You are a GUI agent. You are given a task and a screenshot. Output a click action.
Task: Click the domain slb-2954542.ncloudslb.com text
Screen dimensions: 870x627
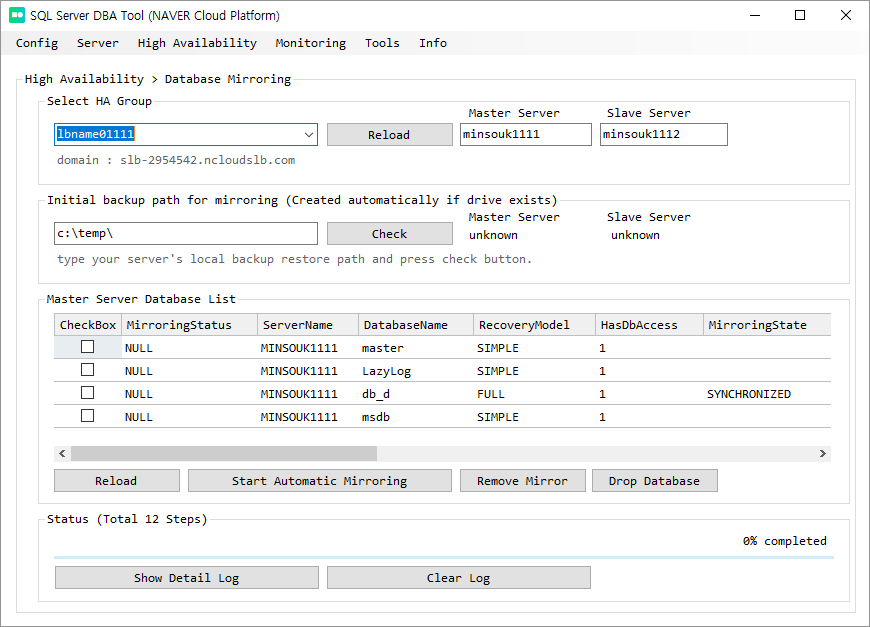[176, 160]
